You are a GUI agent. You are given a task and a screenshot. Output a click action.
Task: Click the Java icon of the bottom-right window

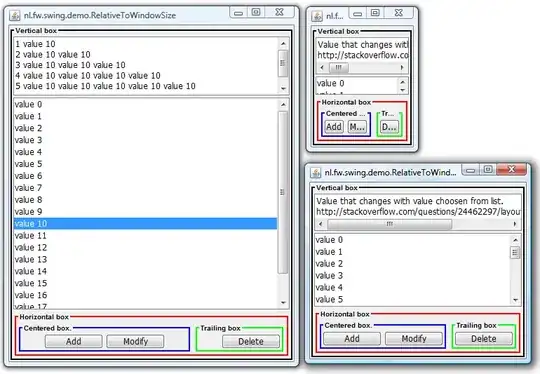click(x=316, y=173)
